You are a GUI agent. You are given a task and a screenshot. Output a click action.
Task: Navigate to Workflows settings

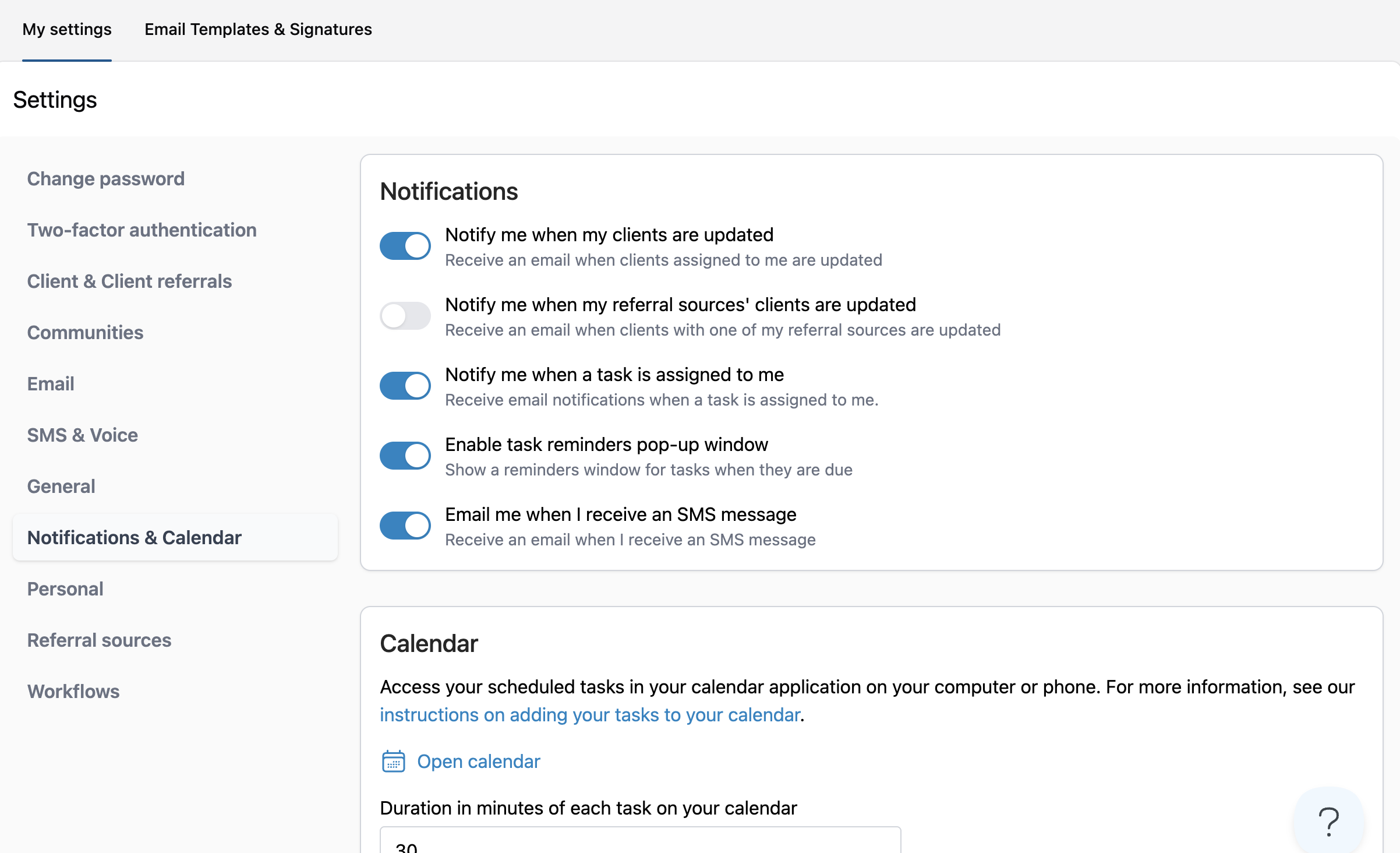[x=73, y=692]
